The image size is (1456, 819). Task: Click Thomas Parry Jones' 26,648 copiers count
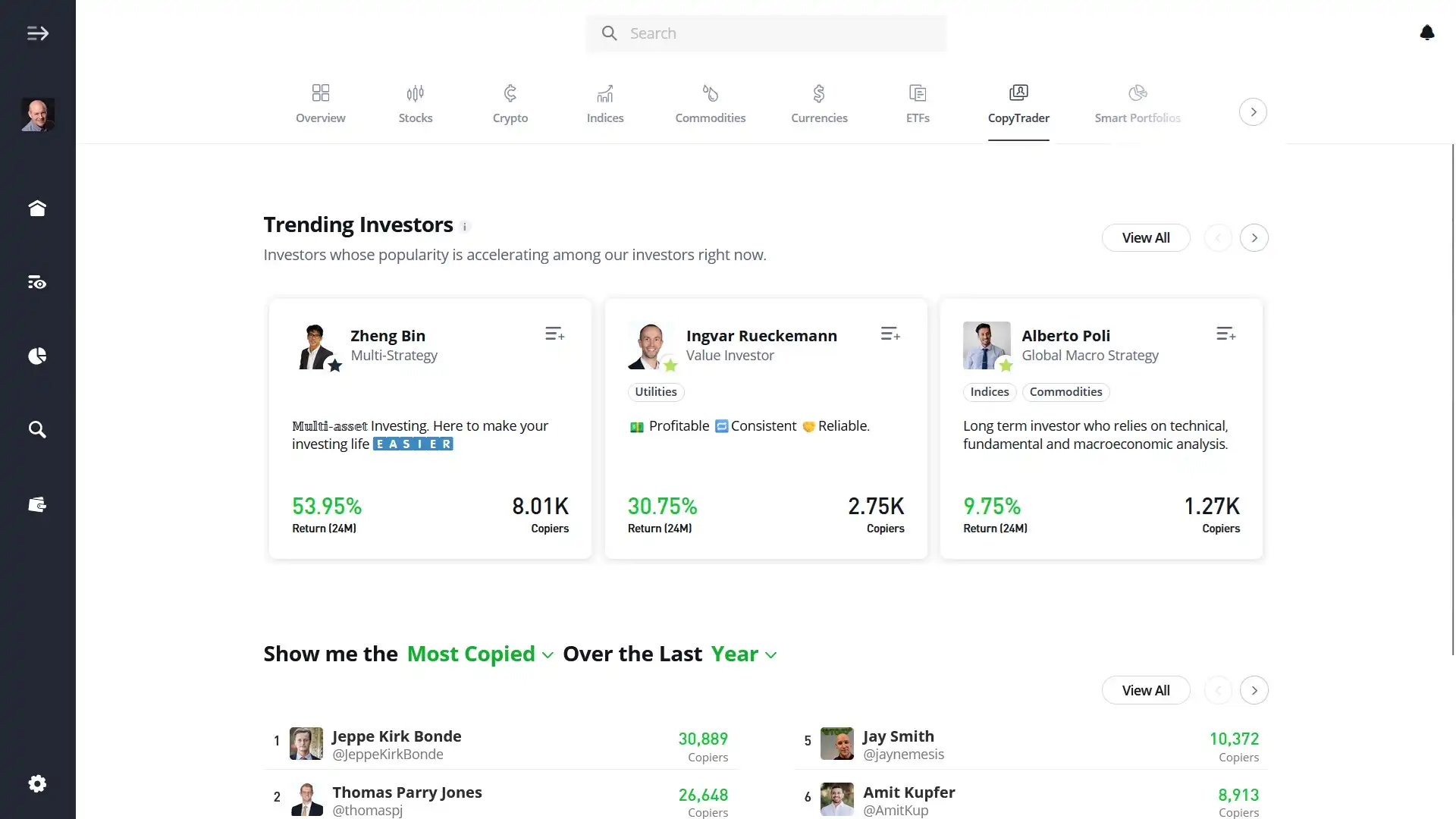coord(703,795)
